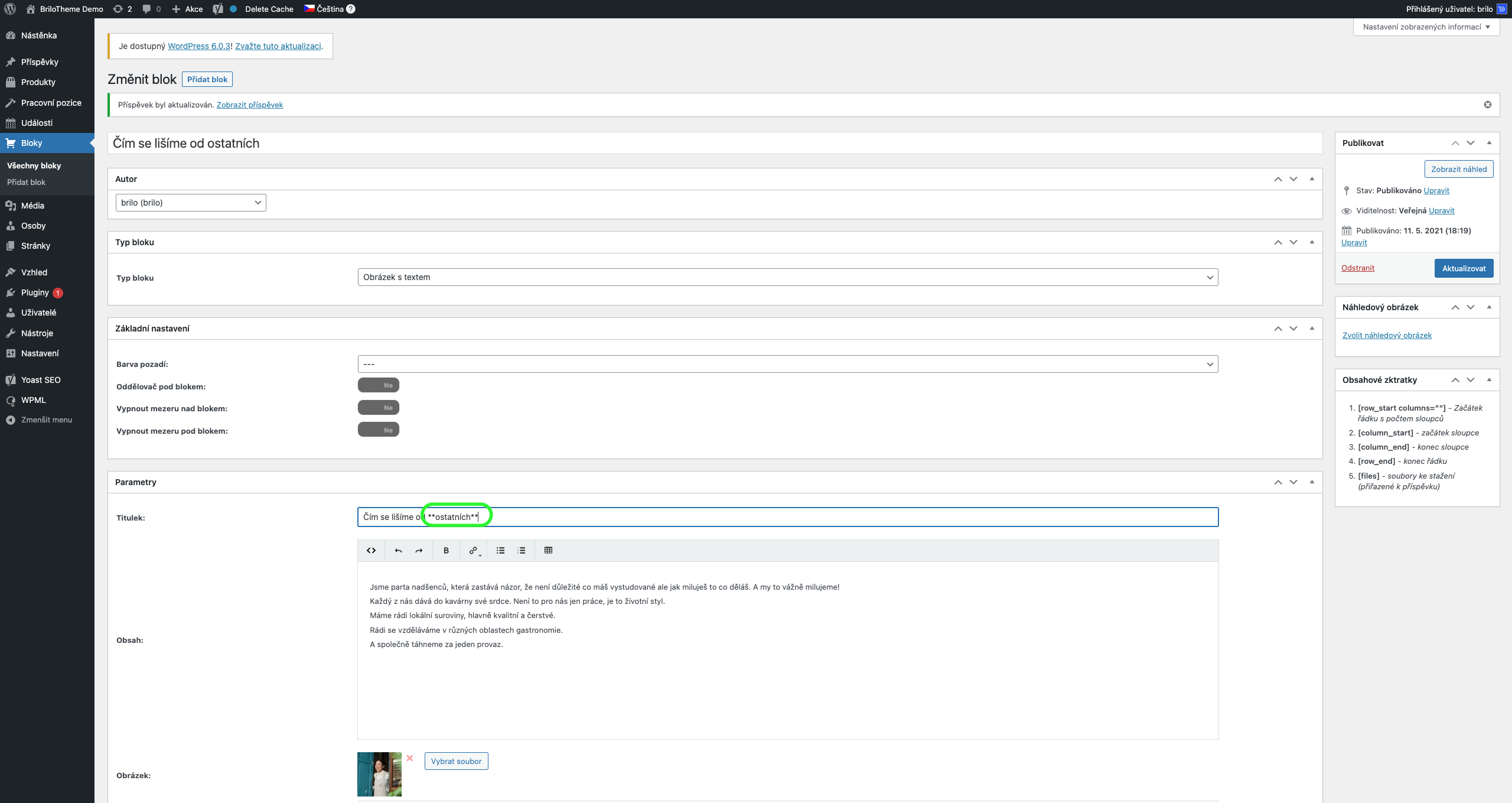Insert a table in editor
The height and width of the screenshot is (803, 1512).
pyautogui.click(x=548, y=550)
